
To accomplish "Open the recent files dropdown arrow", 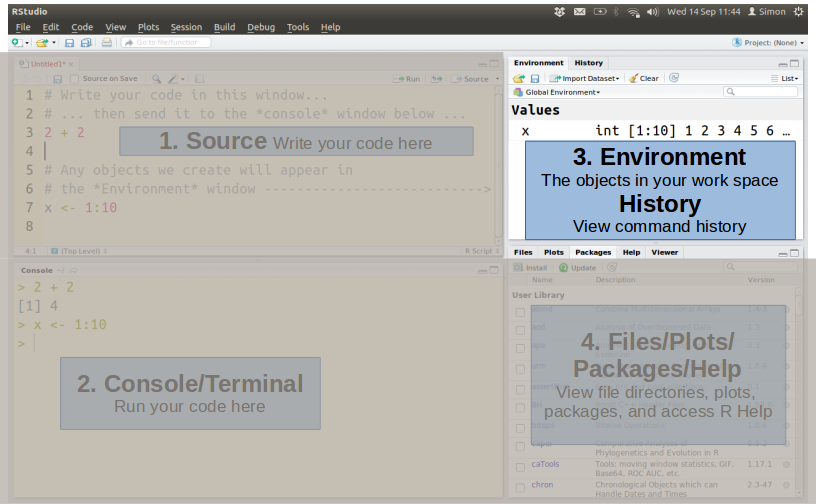I will (x=54, y=43).
